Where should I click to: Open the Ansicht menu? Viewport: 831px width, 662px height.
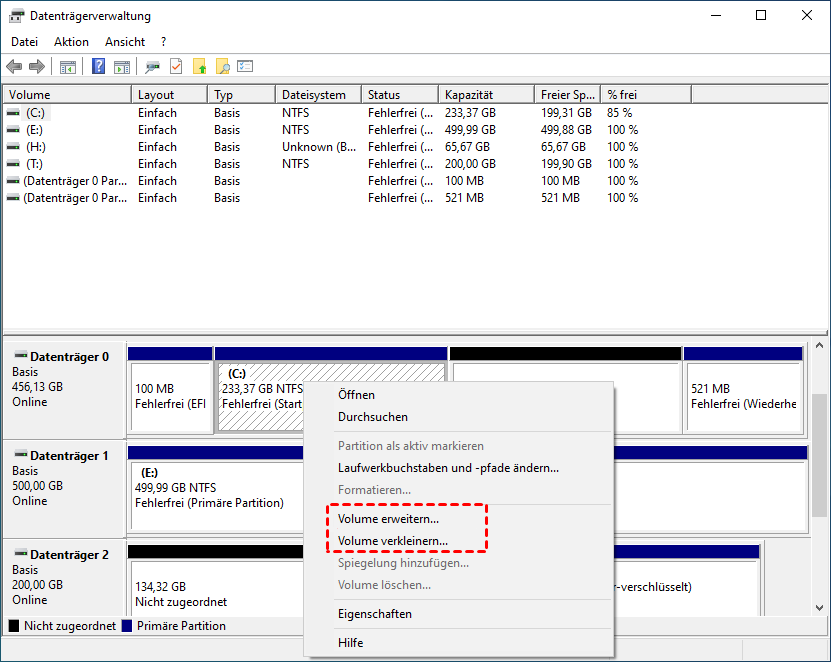click(125, 42)
